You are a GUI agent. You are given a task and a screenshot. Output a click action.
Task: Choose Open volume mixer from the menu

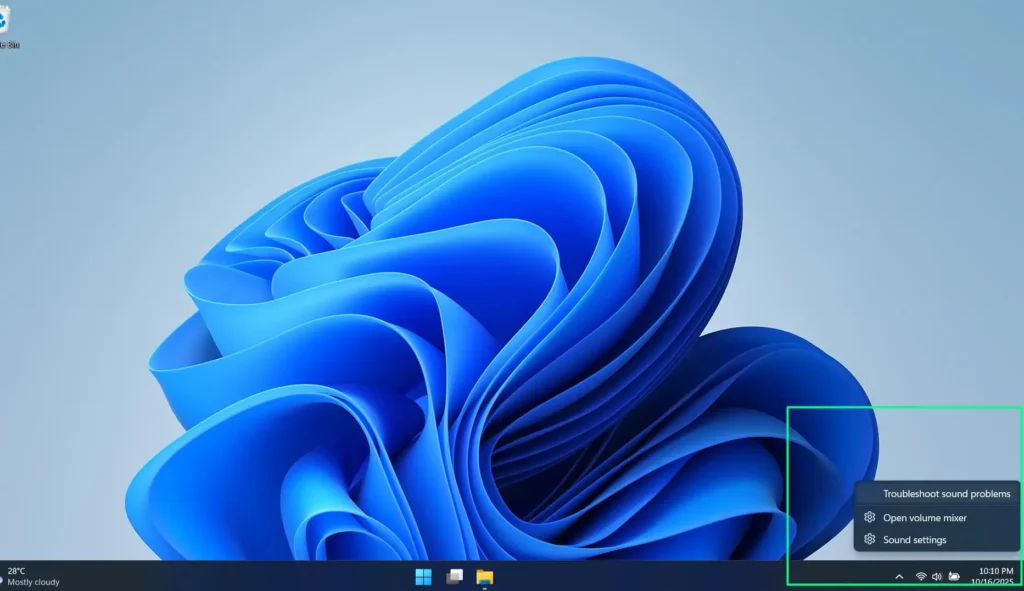coord(924,517)
